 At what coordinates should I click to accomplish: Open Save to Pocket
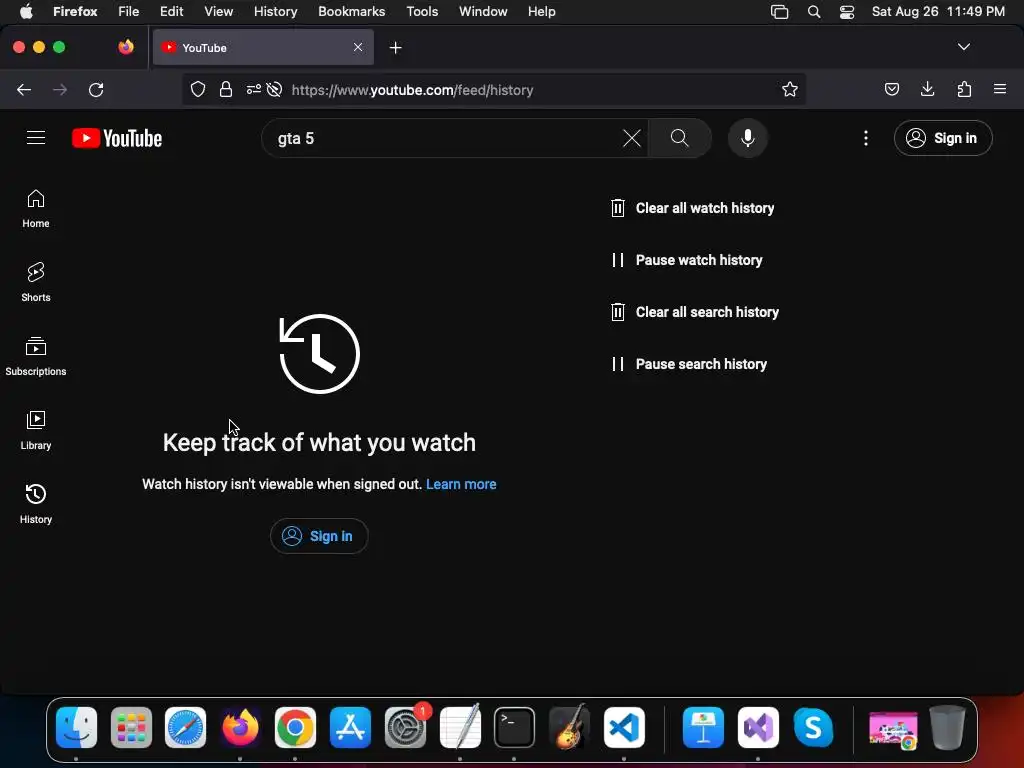pyautogui.click(x=891, y=89)
